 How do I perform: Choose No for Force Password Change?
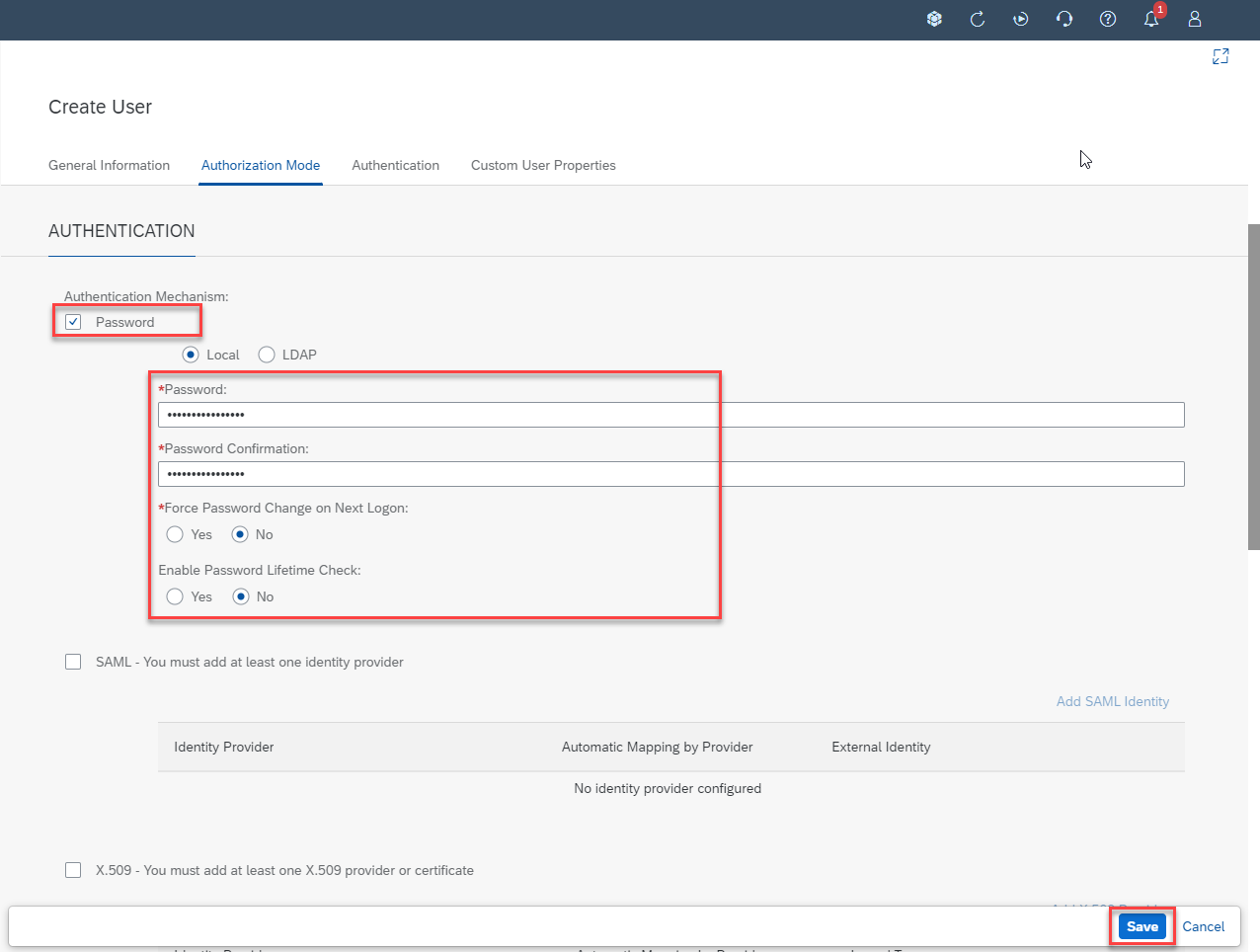(x=240, y=534)
